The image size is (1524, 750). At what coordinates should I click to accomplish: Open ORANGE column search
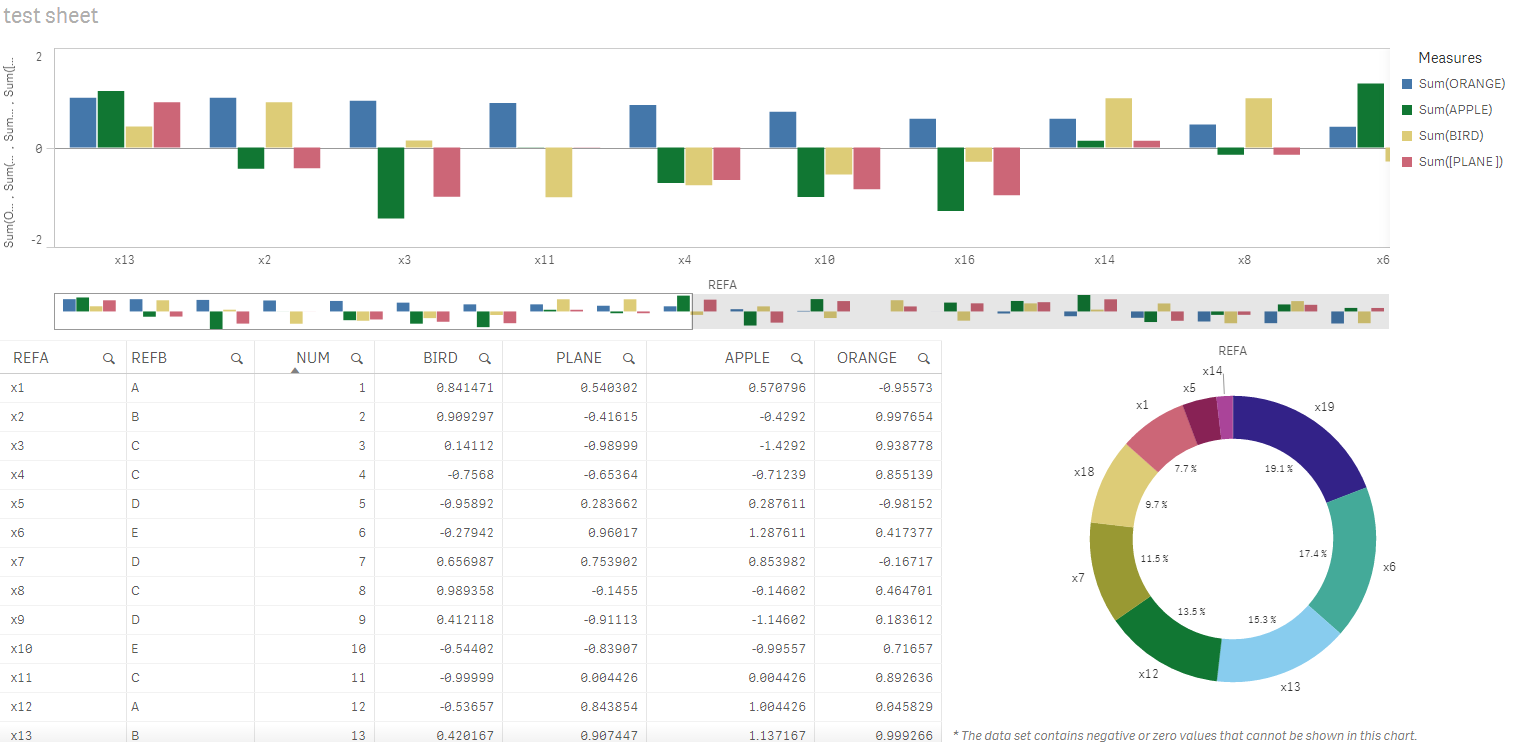924,358
